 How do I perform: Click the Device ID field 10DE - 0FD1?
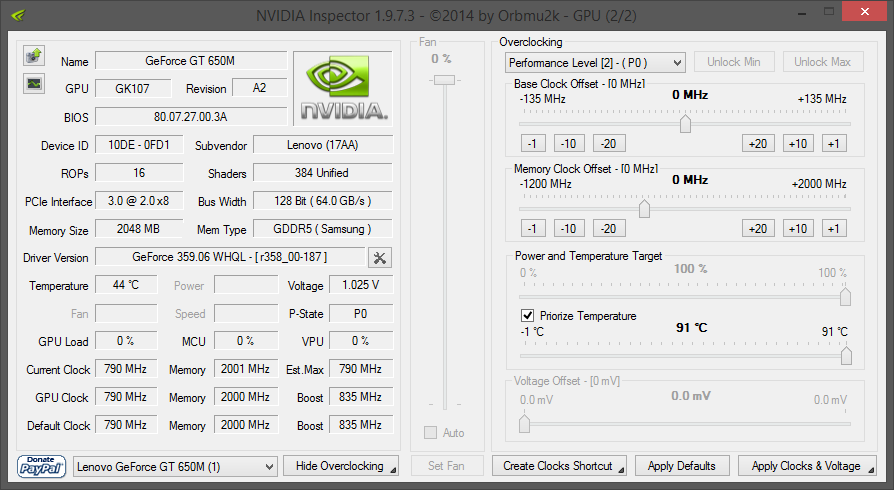click(x=139, y=145)
